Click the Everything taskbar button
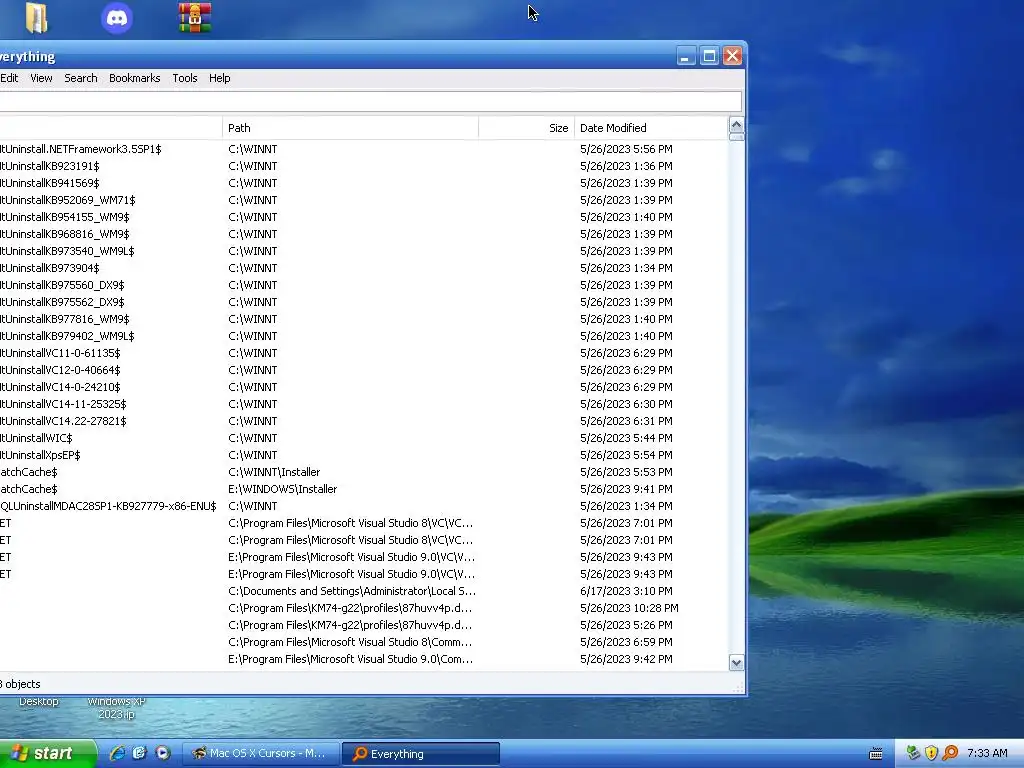This screenshot has width=1024, height=768. [421, 754]
